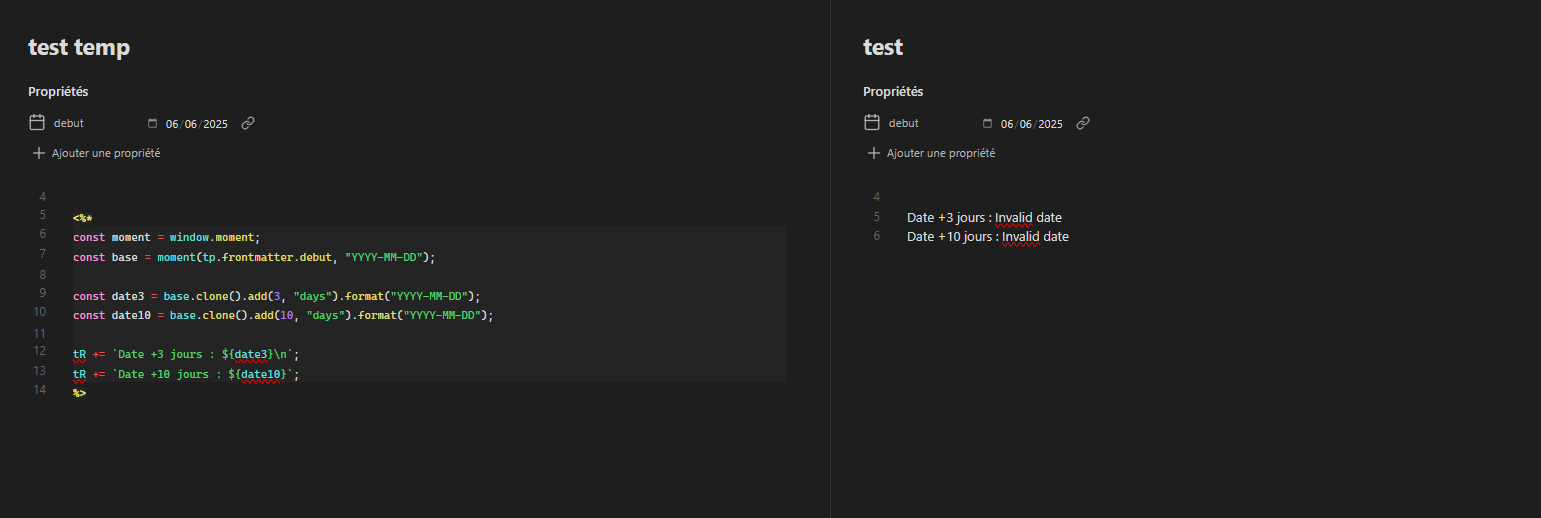Click the link icon beside test note's date
Screen dimensions: 1541x518
pos(1083,123)
